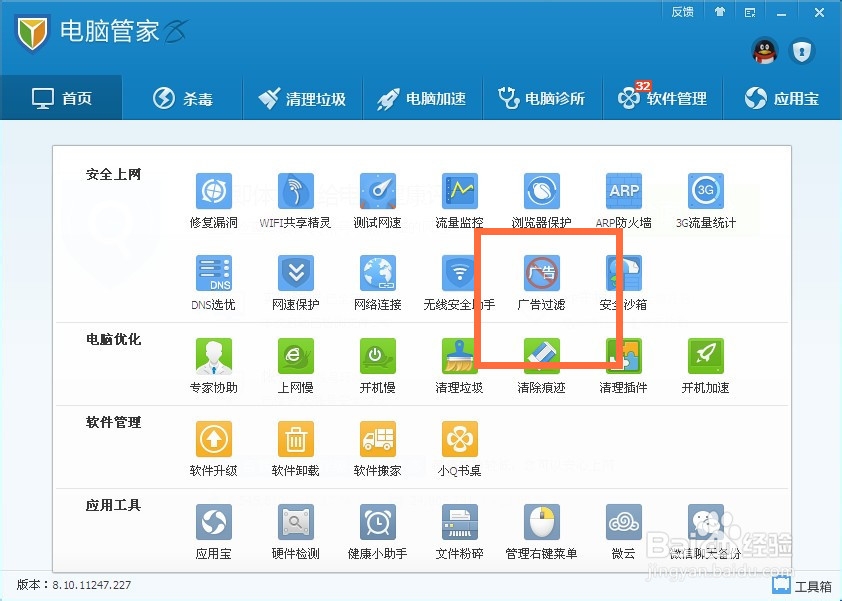Click the version number 8.10.11247.227

click(x=91, y=585)
